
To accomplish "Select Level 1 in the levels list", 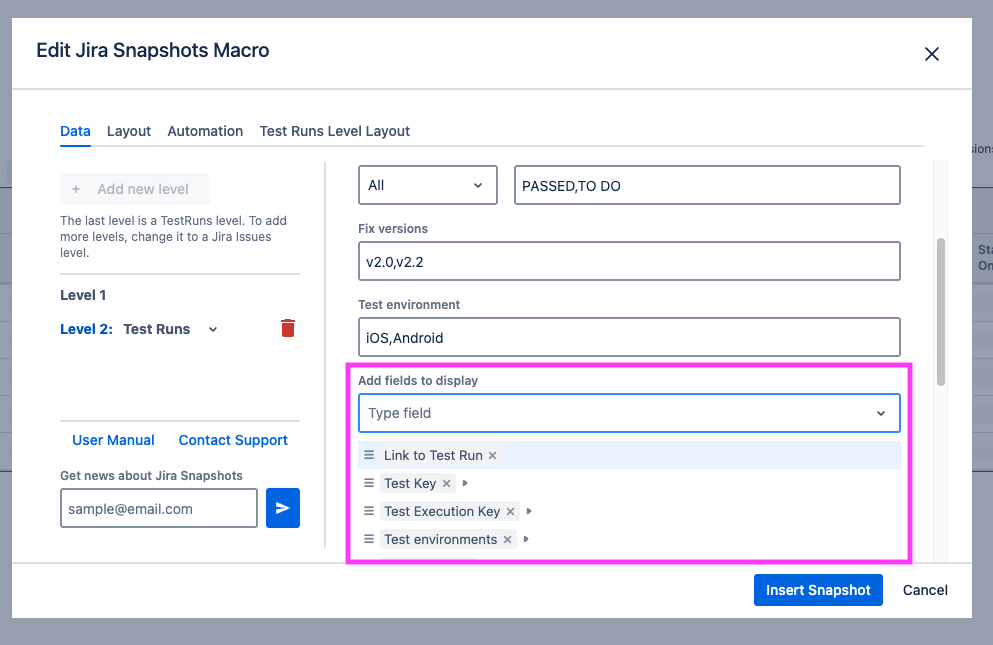I will pos(83,295).
